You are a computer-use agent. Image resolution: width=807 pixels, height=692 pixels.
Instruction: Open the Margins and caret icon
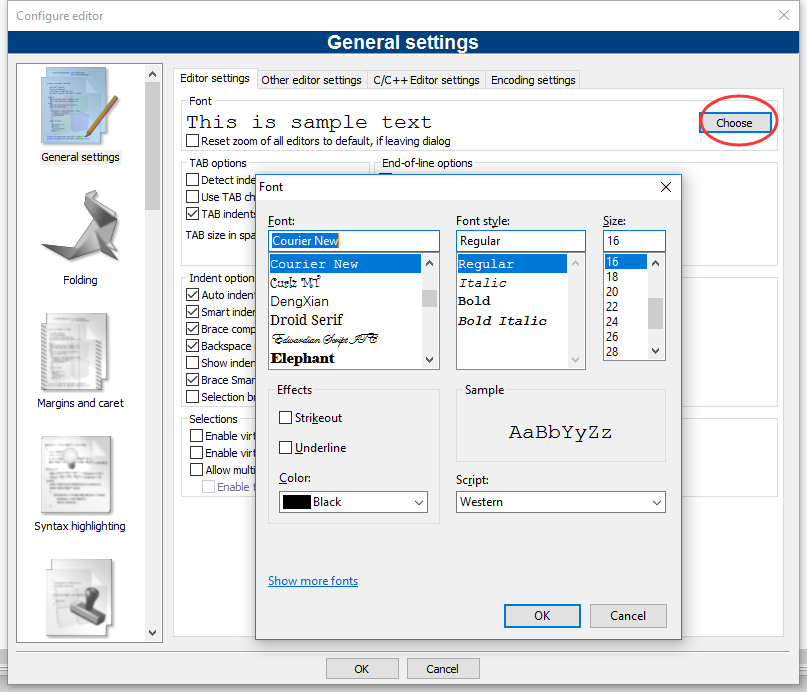76,353
